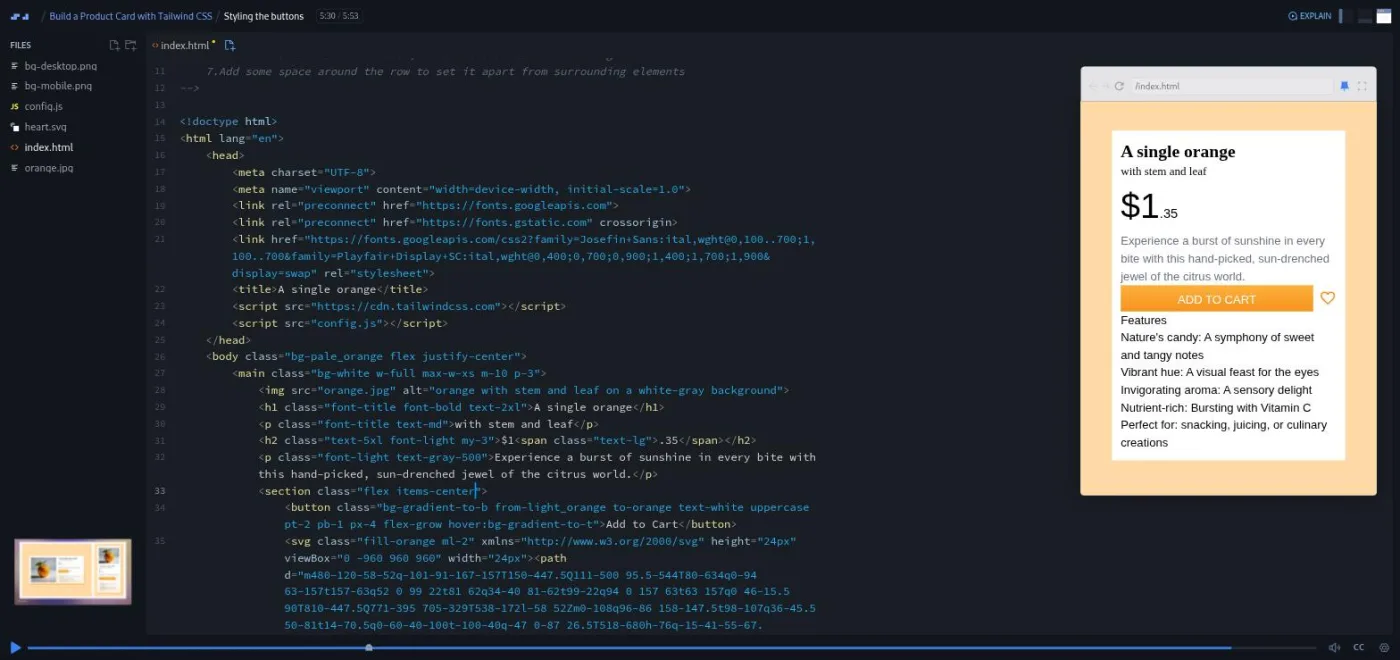
Task: Select the index.html editor tab
Action: [x=184, y=45]
